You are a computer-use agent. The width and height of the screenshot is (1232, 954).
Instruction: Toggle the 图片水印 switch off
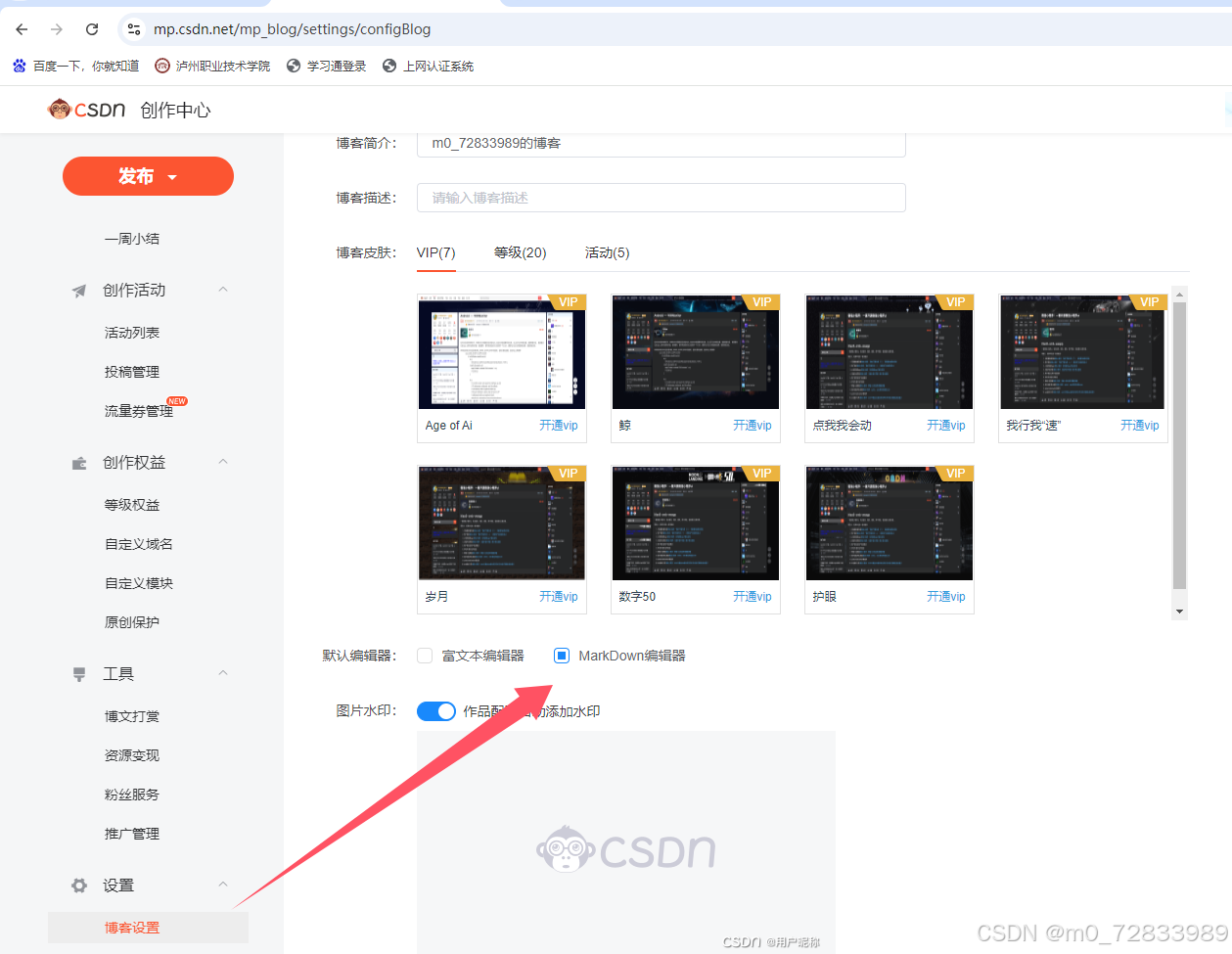click(x=436, y=711)
